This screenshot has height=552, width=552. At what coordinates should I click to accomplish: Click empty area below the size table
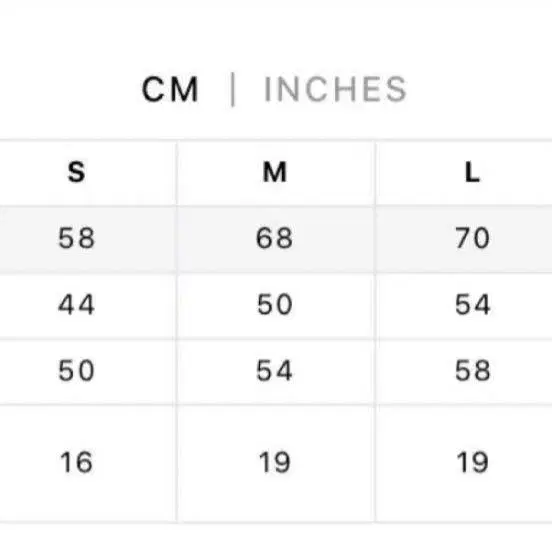[276, 538]
